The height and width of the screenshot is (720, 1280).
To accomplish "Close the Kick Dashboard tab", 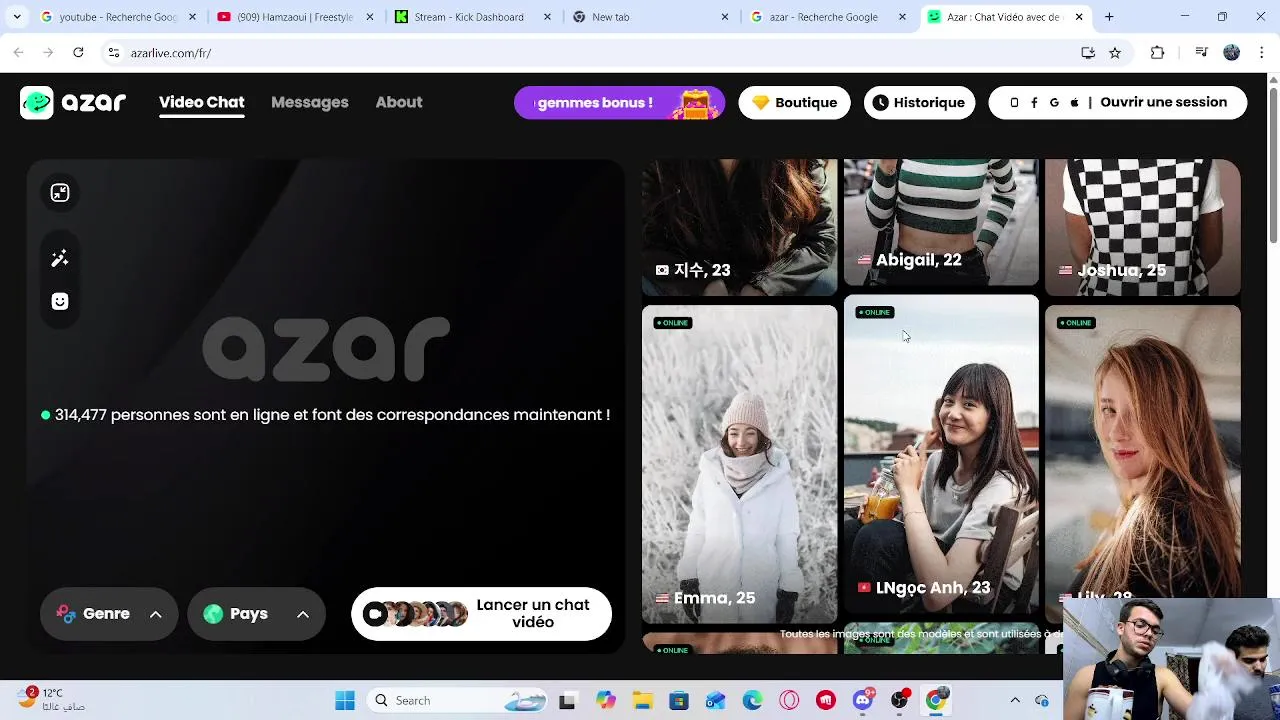I will point(547,17).
